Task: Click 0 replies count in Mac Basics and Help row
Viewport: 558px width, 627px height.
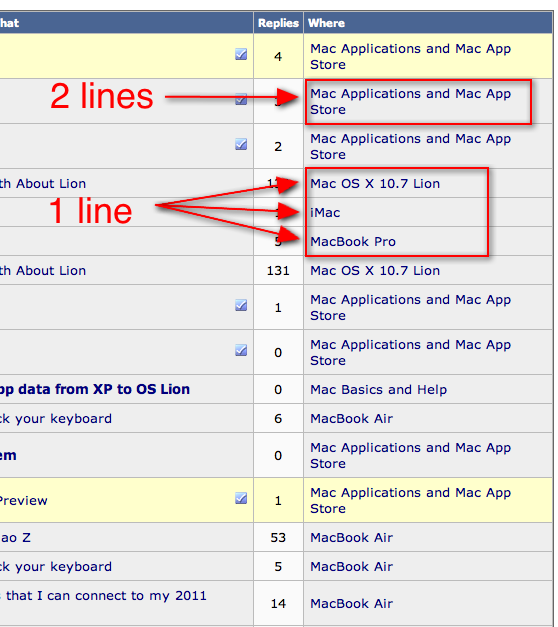Action: coord(278,389)
